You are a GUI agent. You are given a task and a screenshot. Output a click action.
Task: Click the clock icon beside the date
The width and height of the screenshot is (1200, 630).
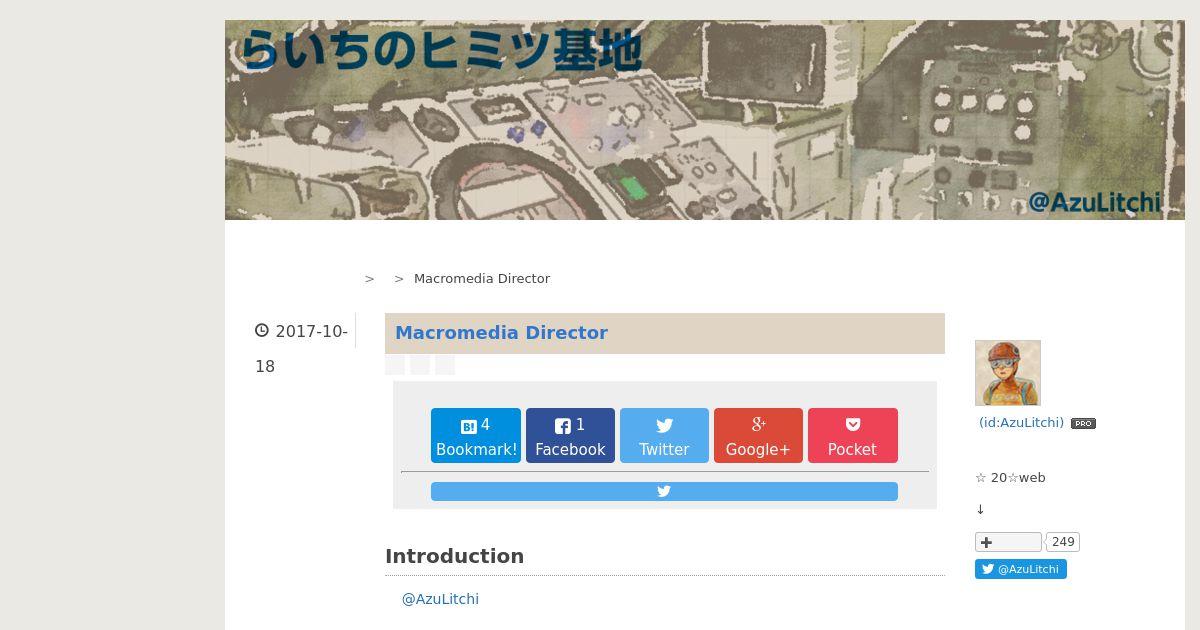262,330
